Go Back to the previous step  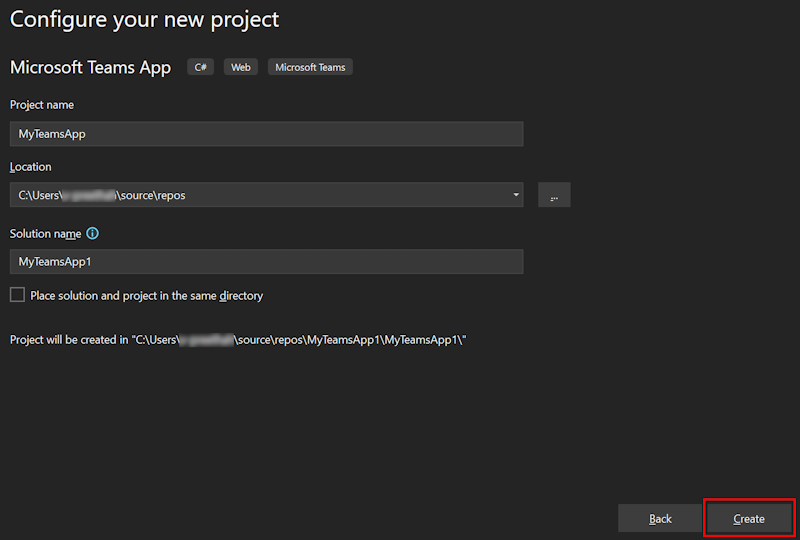tap(660, 519)
